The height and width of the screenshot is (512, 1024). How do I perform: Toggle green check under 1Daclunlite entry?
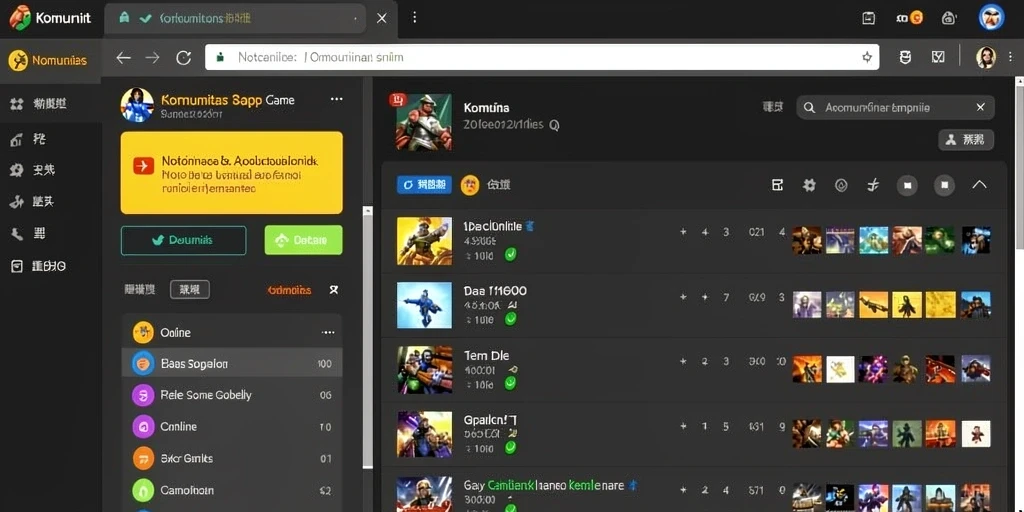coord(511,255)
